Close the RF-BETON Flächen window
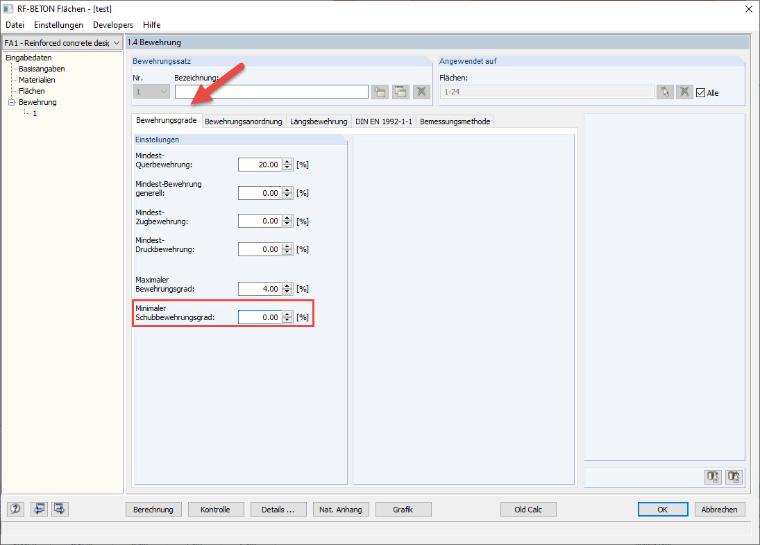 (x=749, y=9)
